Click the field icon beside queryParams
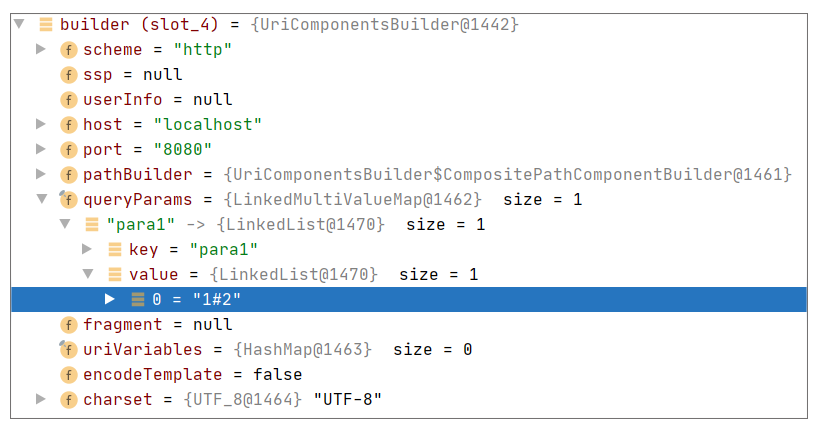 tap(69, 199)
